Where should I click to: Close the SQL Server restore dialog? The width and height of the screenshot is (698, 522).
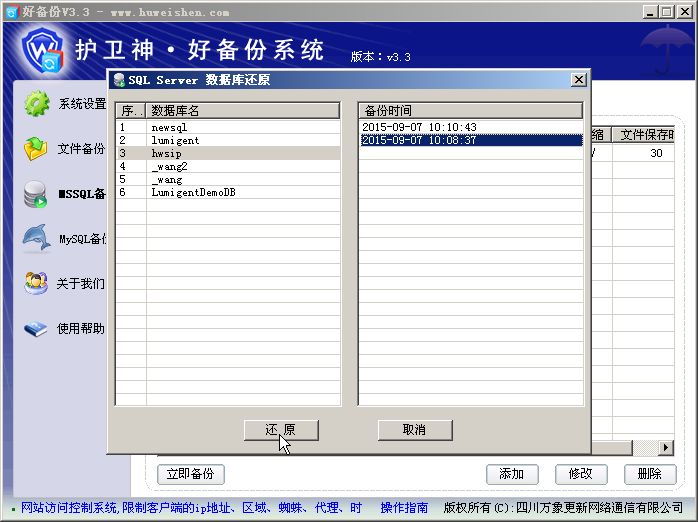(x=578, y=80)
